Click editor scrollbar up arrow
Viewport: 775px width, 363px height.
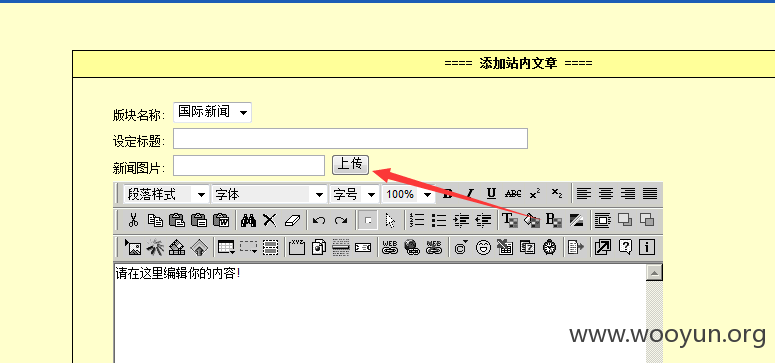654,272
